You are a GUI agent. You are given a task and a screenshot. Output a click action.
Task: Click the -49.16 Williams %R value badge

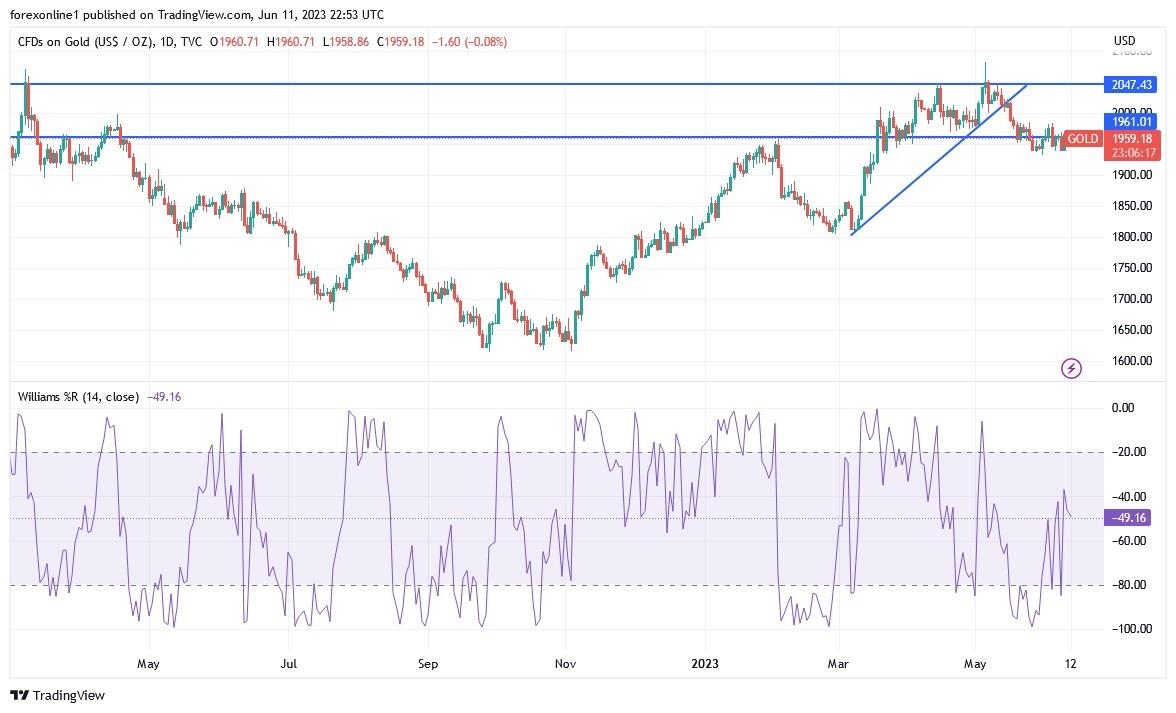coord(1127,518)
